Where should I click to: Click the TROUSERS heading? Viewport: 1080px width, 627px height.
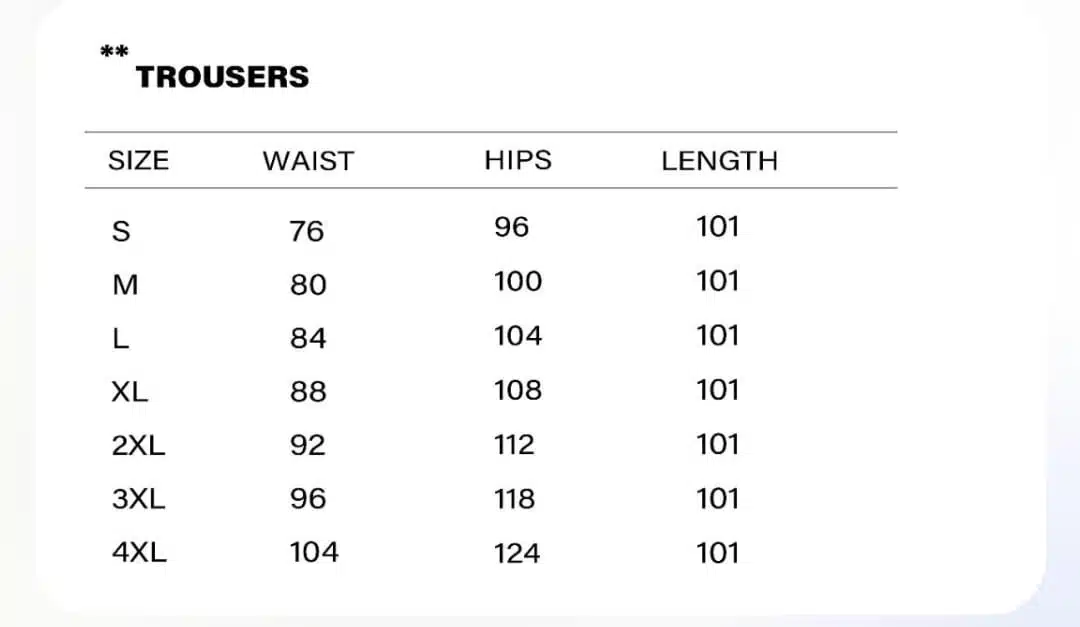[x=222, y=77]
